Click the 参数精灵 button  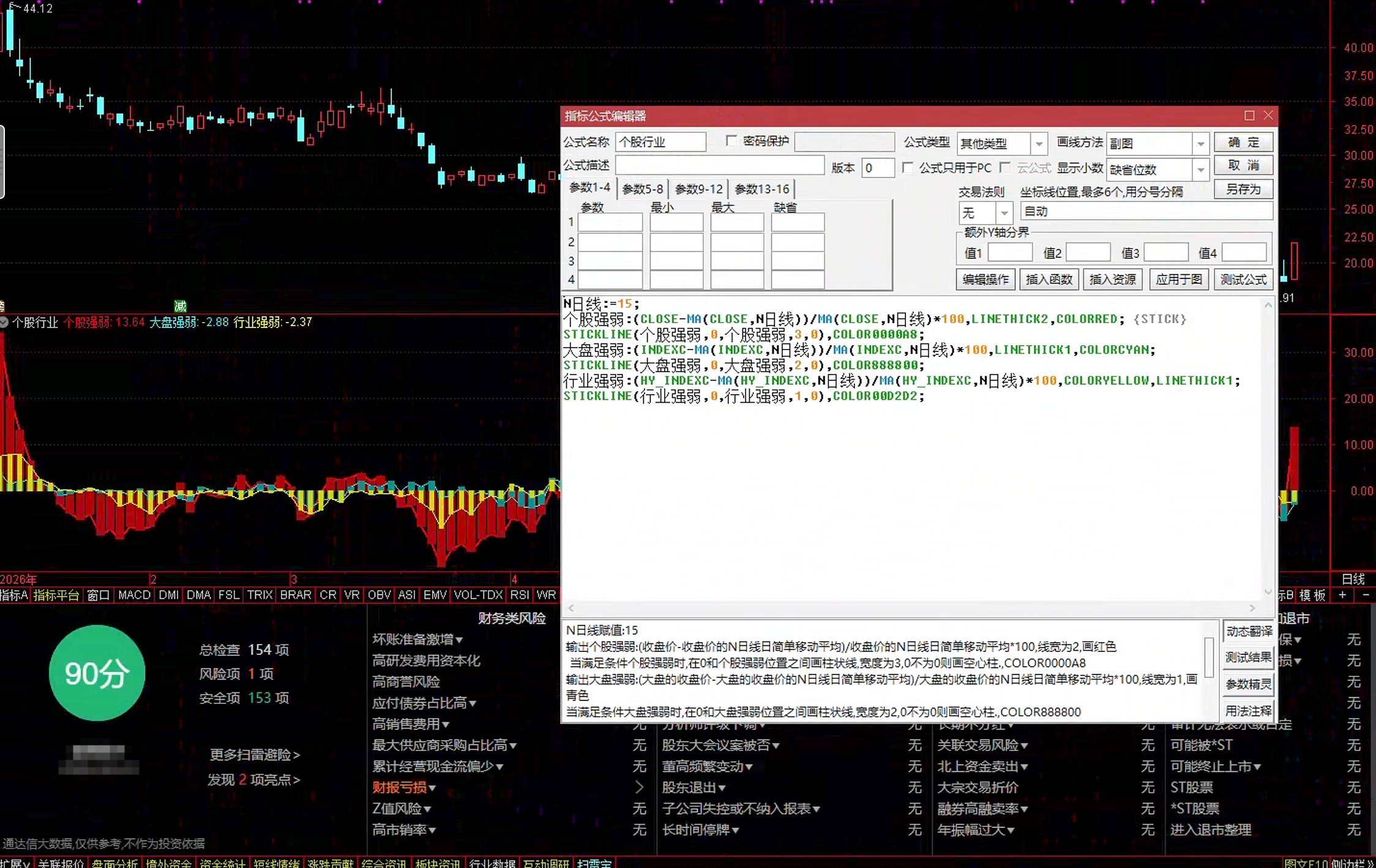pyautogui.click(x=1249, y=684)
